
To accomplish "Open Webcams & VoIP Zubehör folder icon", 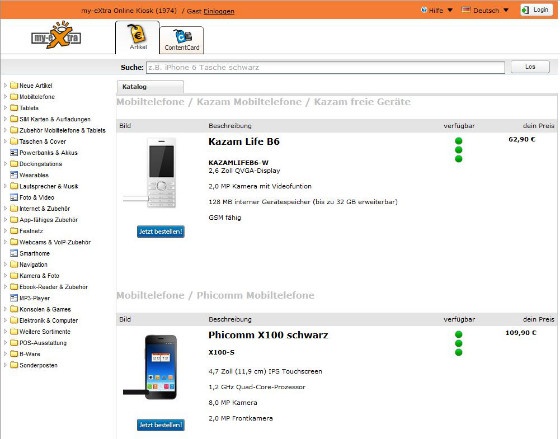I will 14,242.
